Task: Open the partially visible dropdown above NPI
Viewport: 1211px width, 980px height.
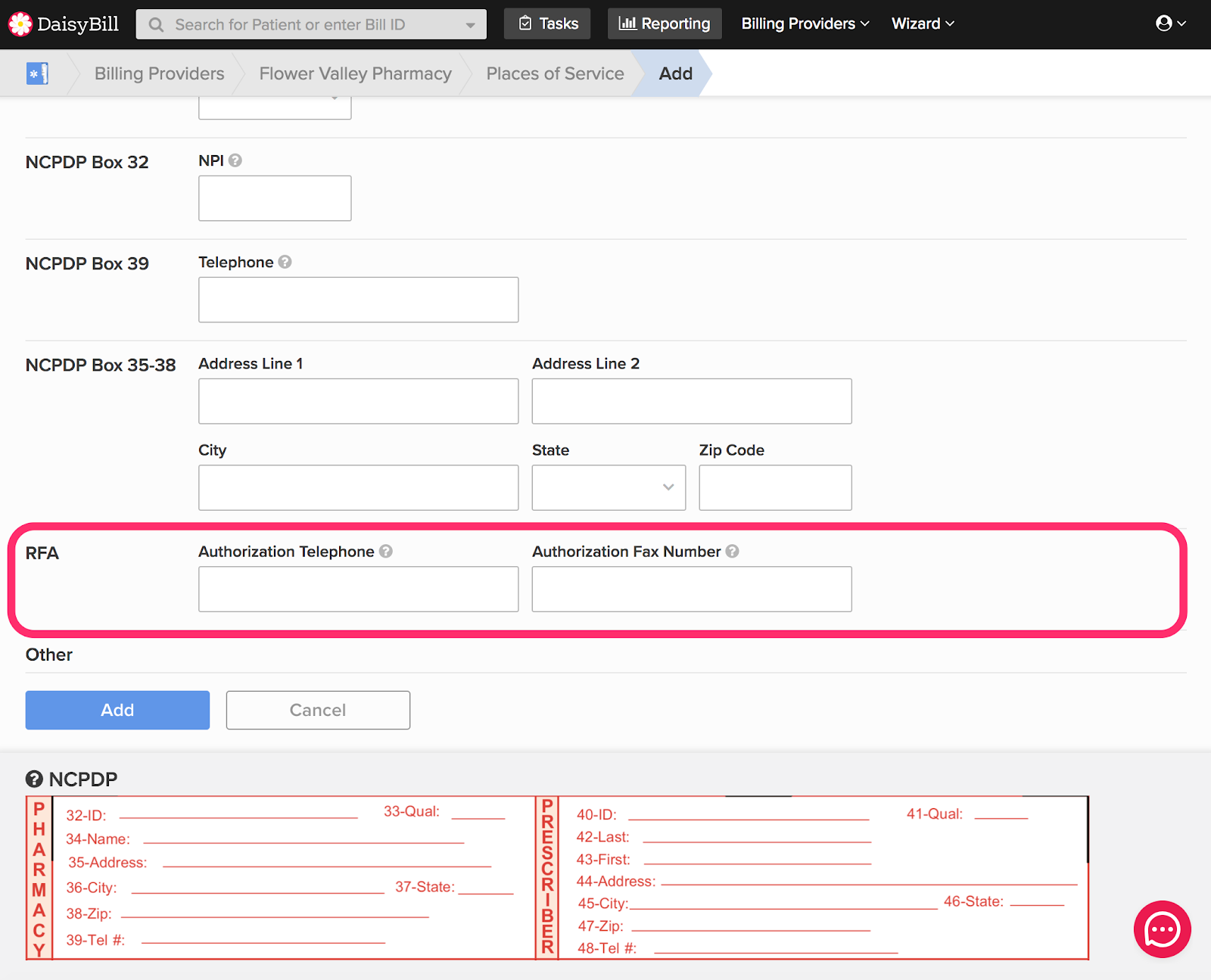Action: [275, 107]
